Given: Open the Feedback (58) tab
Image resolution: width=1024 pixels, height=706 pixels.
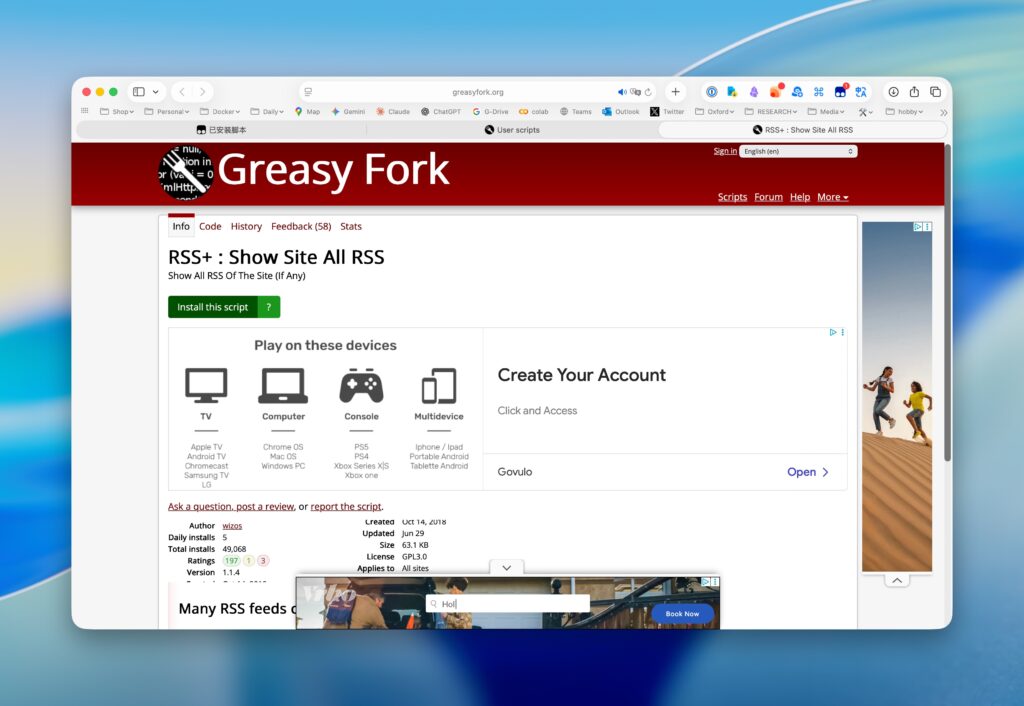Looking at the screenshot, I should (x=301, y=227).
